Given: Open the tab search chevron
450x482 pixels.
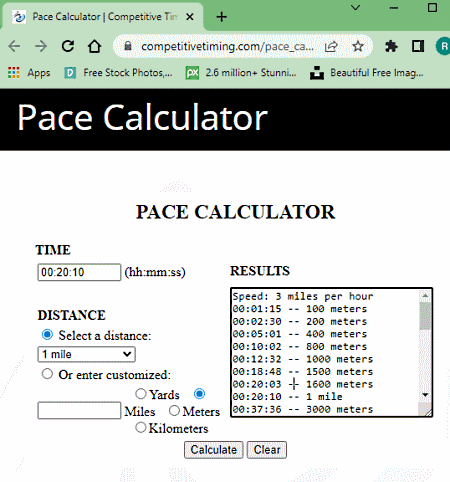Looking at the screenshot, I should tap(356, 7).
